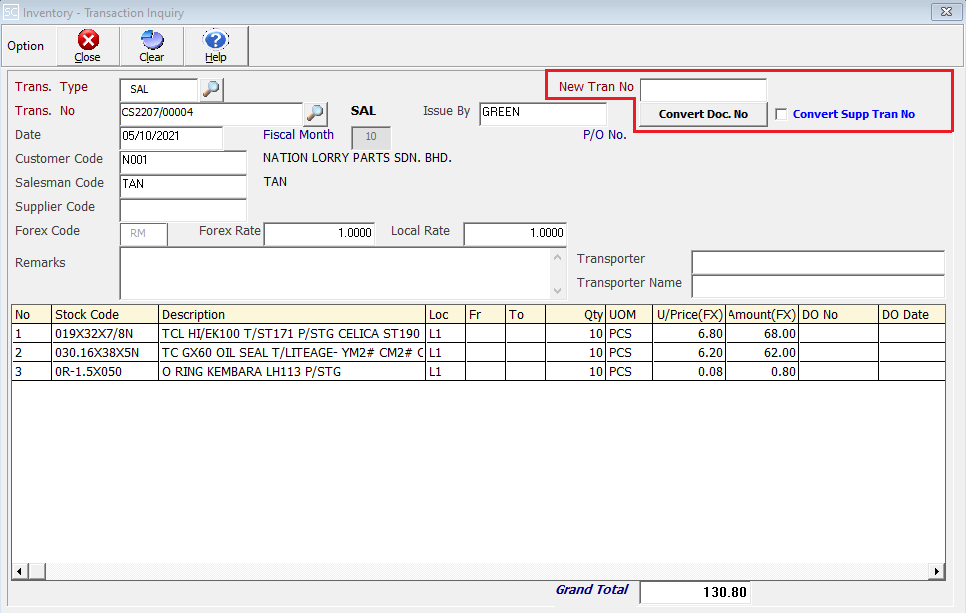Click description O RING KEMBARA LH113
966x613 pixels.
292,372
